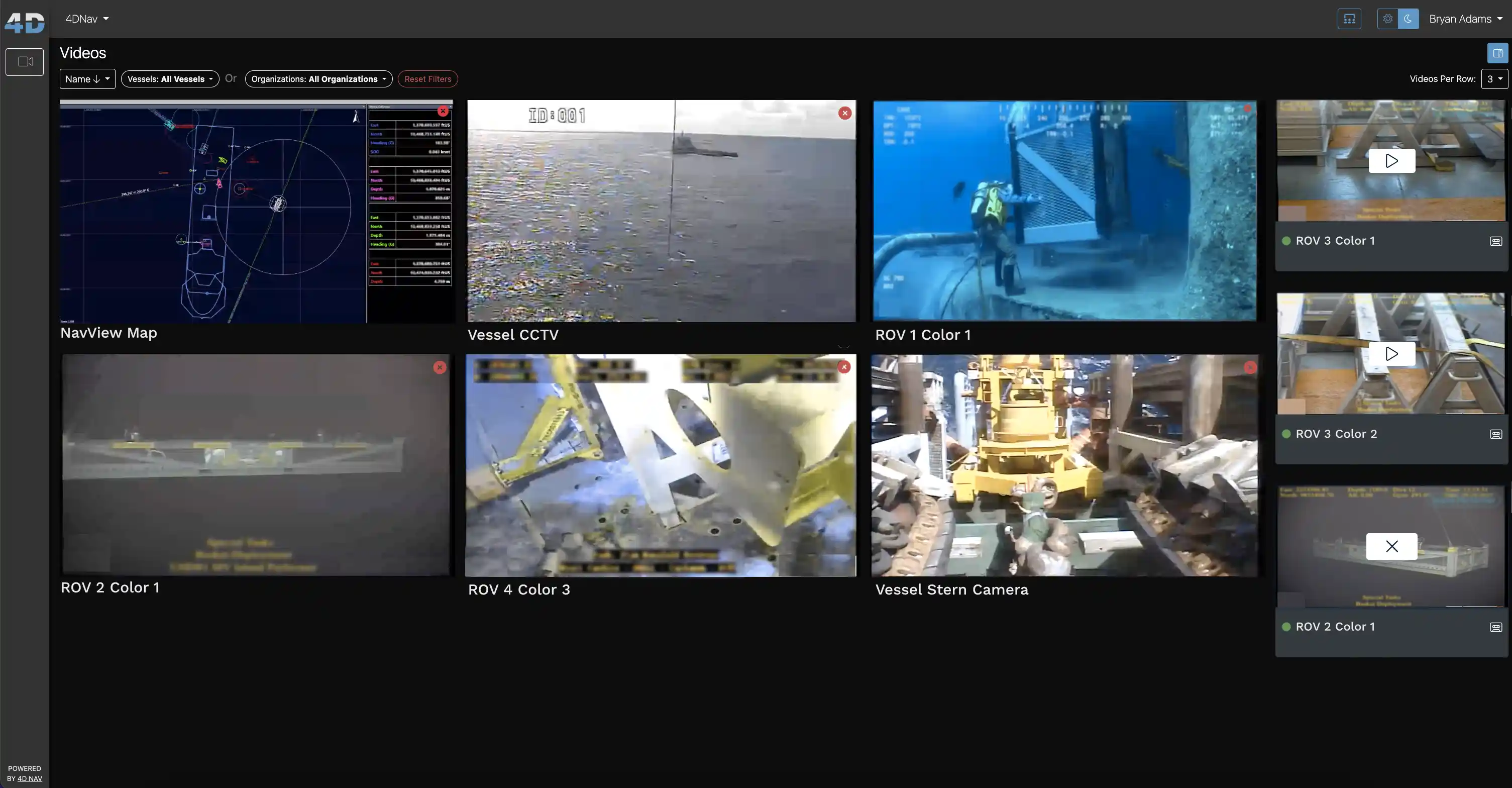Open details icon for ROV 3 Color 1
1512x788 pixels.
pyautogui.click(x=1495, y=241)
